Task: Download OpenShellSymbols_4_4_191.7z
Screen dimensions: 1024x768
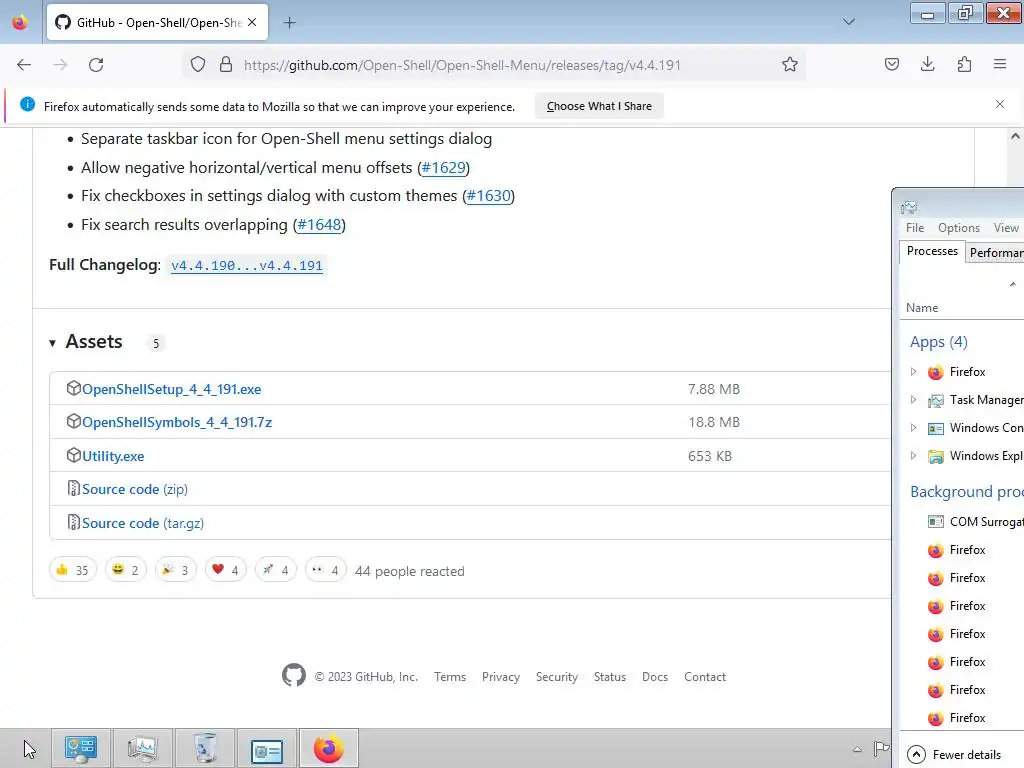Action: pos(177,423)
